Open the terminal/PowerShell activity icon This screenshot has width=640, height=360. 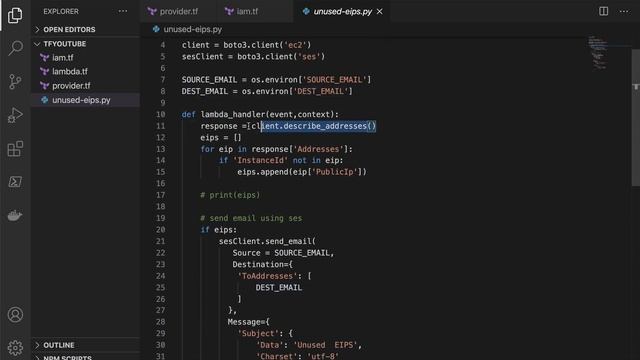[x=15, y=182]
